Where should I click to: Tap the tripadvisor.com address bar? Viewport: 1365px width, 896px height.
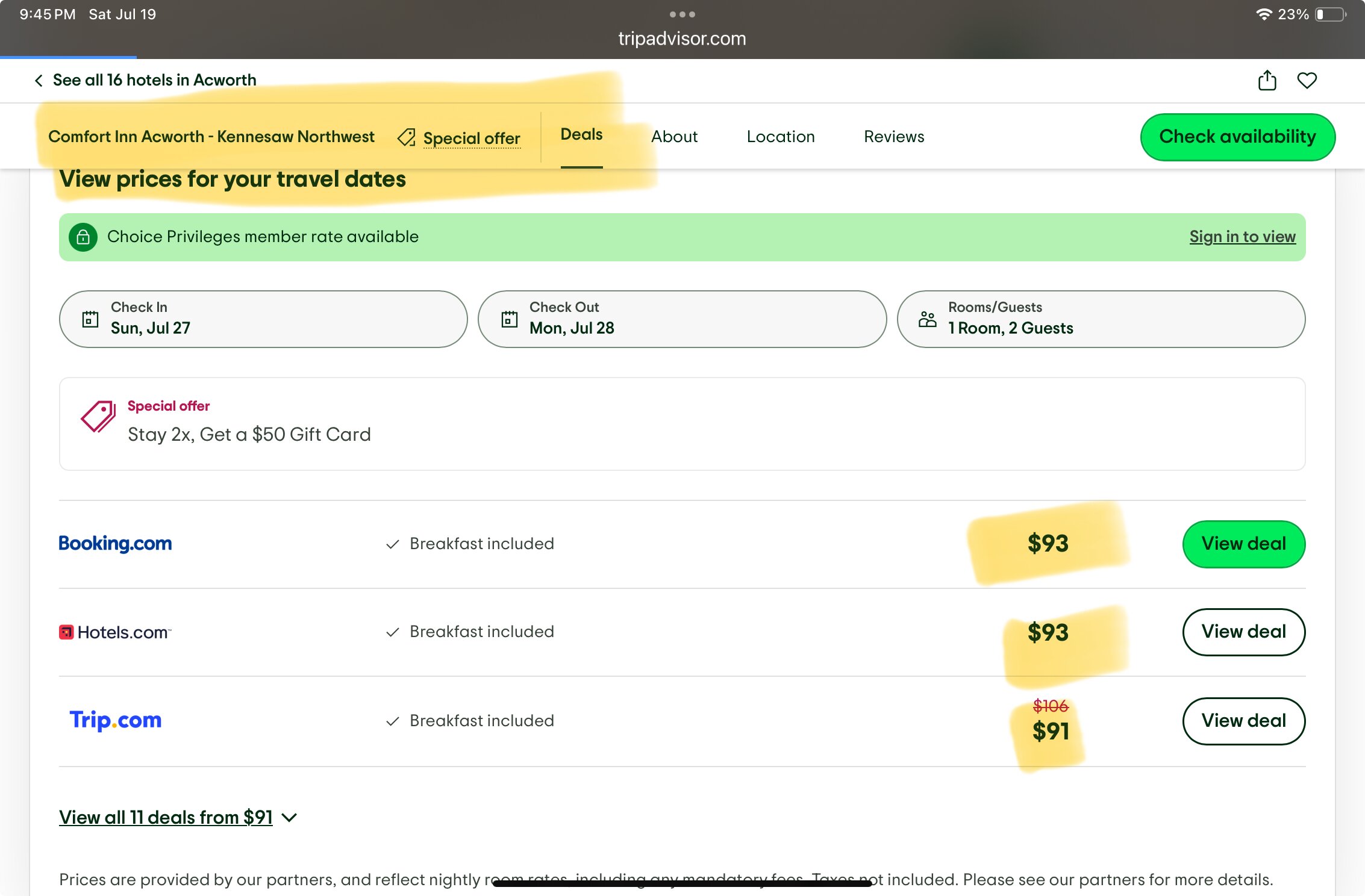coord(682,39)
